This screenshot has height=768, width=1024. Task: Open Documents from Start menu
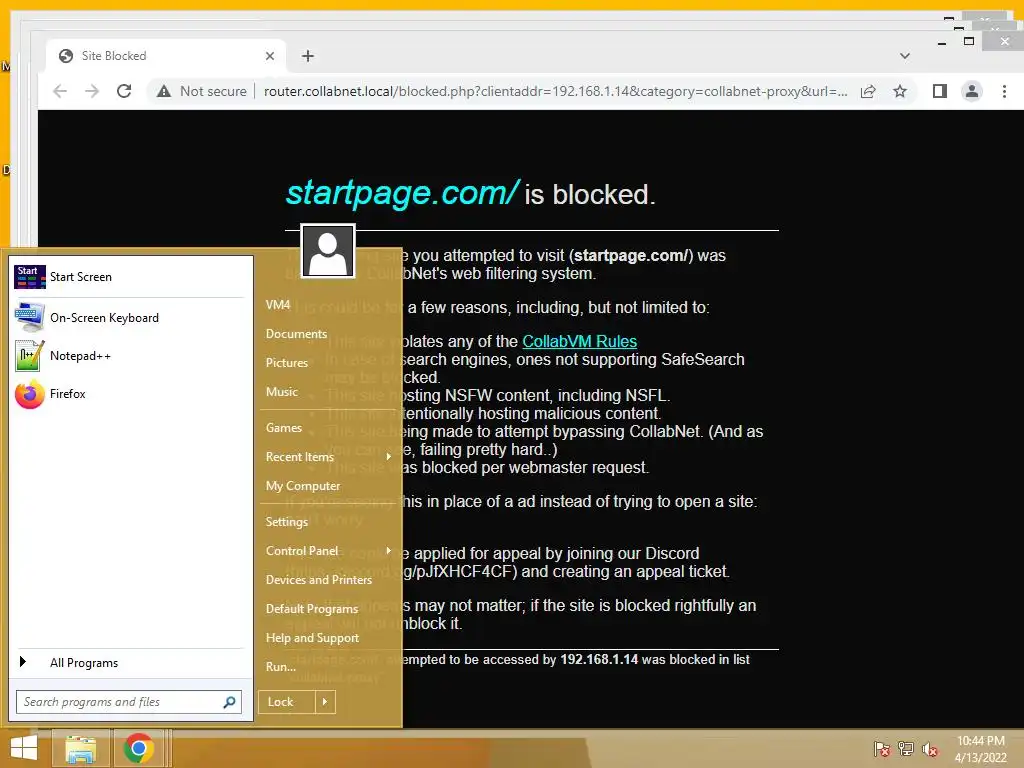(296, 334)
